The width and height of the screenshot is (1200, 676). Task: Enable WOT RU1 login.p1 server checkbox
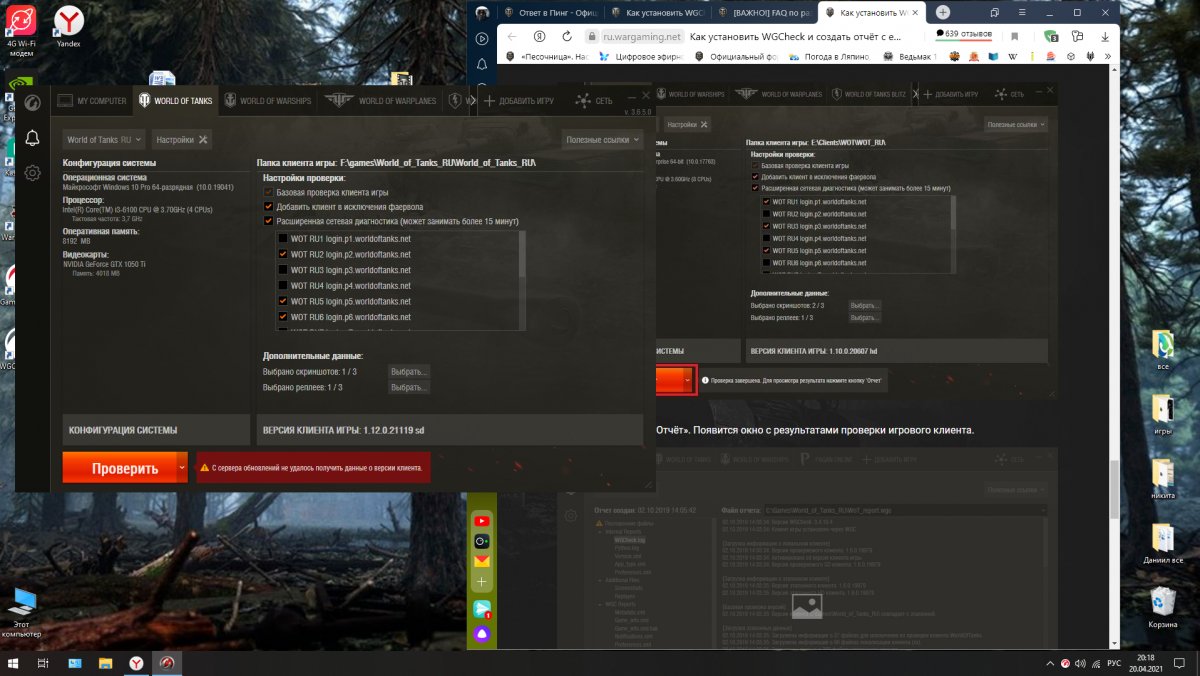tap(283, 239)
